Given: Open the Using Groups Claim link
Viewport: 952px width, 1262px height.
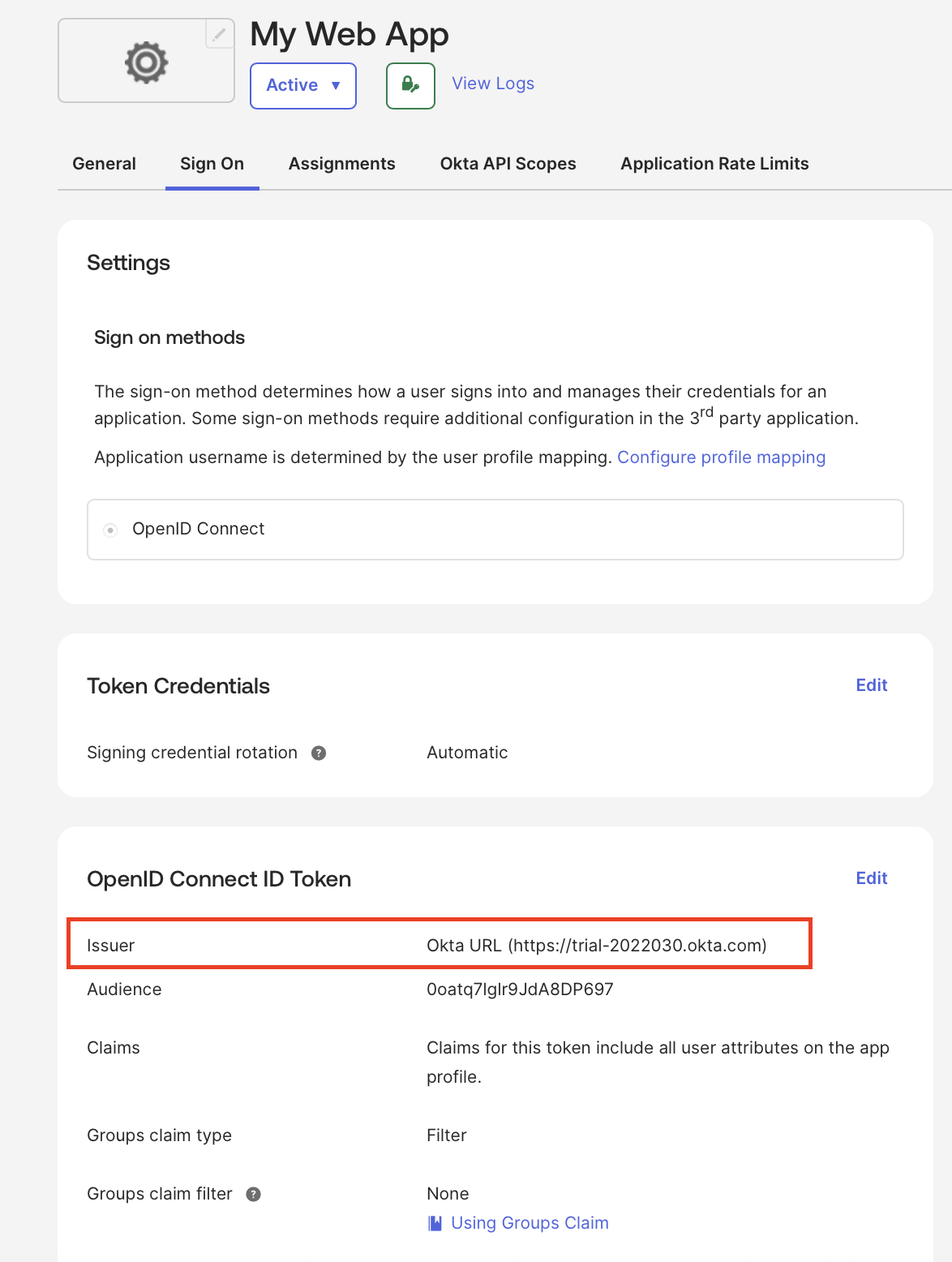Looking at the screenshot, I should tap(530, 1222).
